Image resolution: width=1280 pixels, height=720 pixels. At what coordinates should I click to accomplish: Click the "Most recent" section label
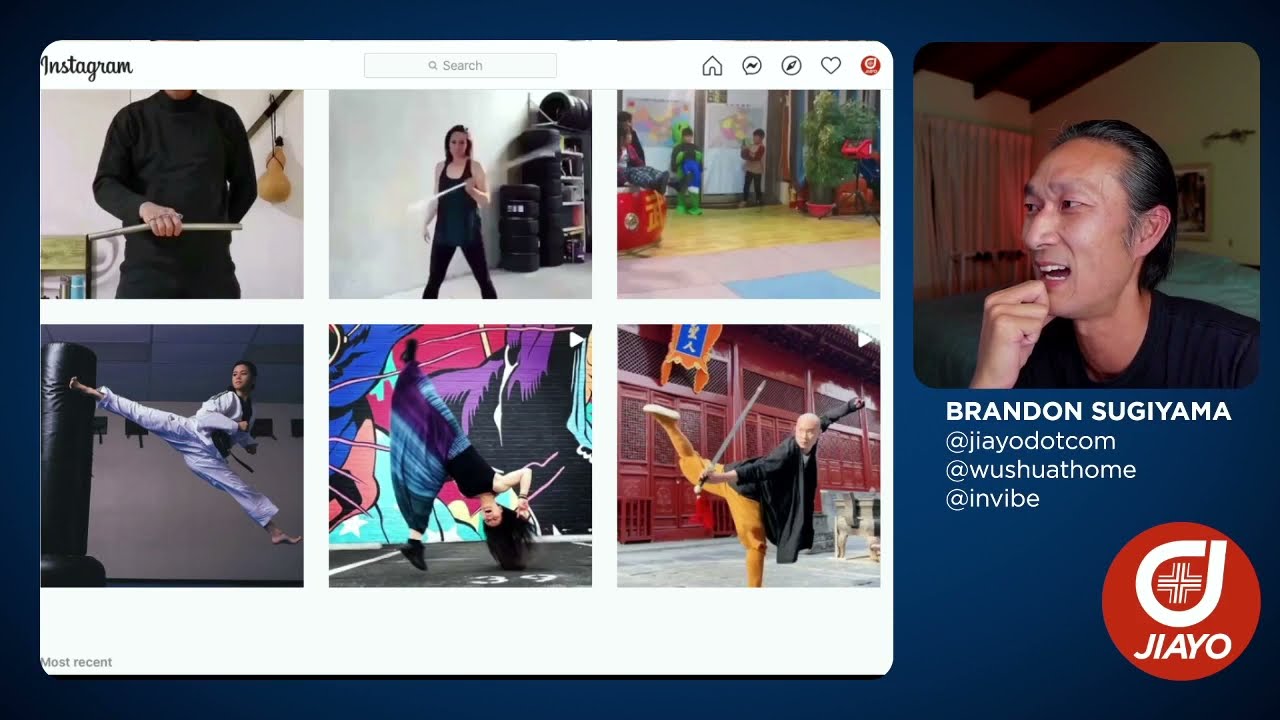(76, 662)
